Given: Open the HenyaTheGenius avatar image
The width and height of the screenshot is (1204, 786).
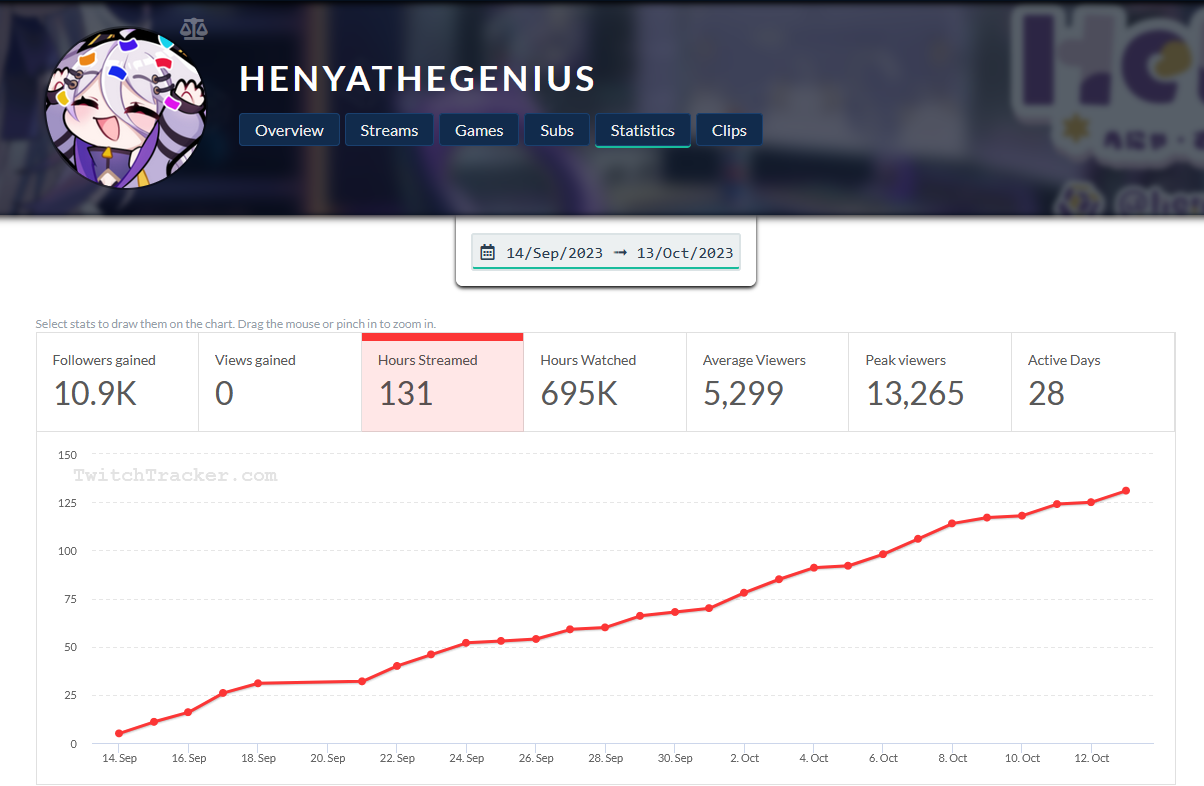Looking at the screenshot, I should tap(125, 108).
